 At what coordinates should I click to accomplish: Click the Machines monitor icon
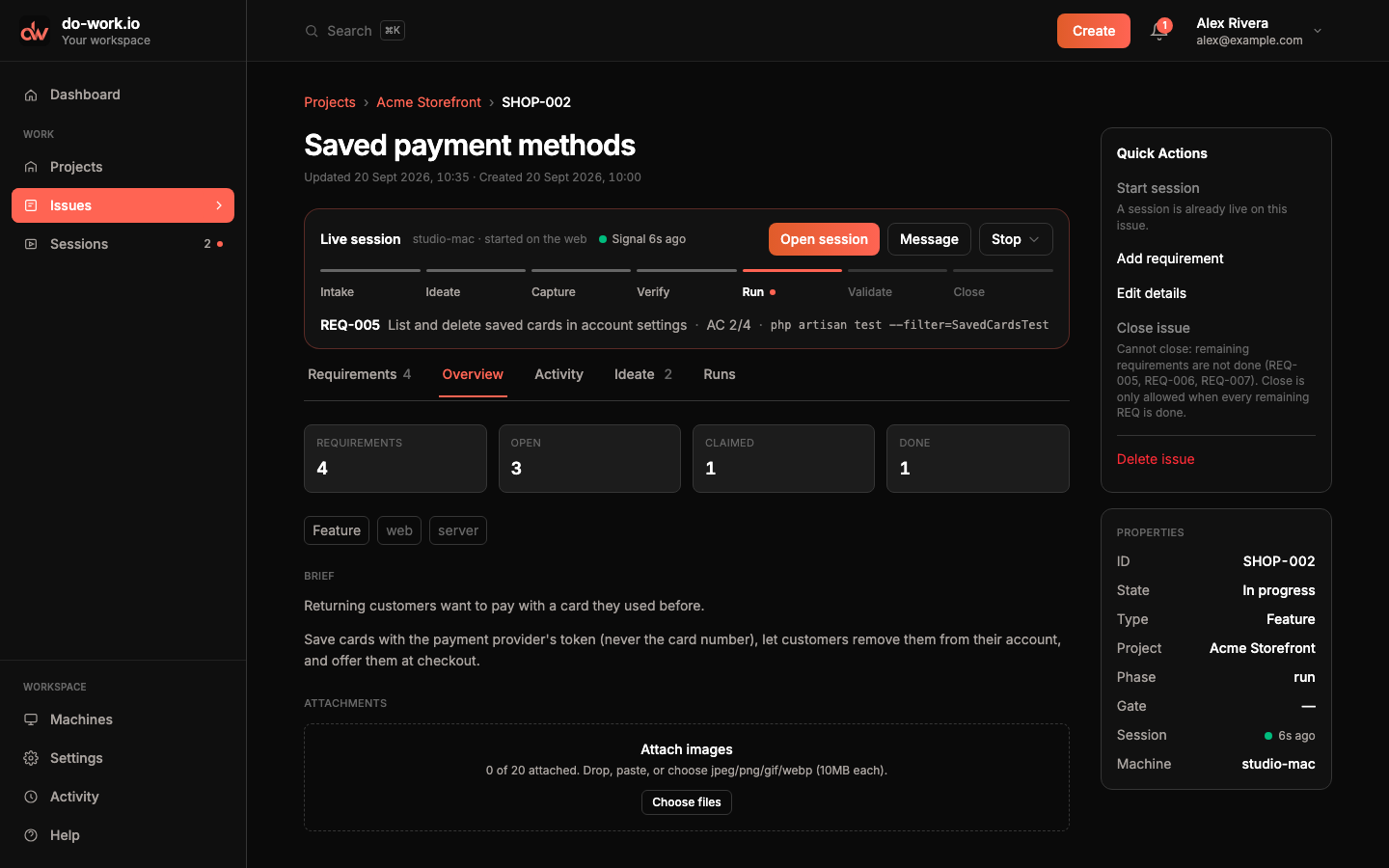pos(31,719)
